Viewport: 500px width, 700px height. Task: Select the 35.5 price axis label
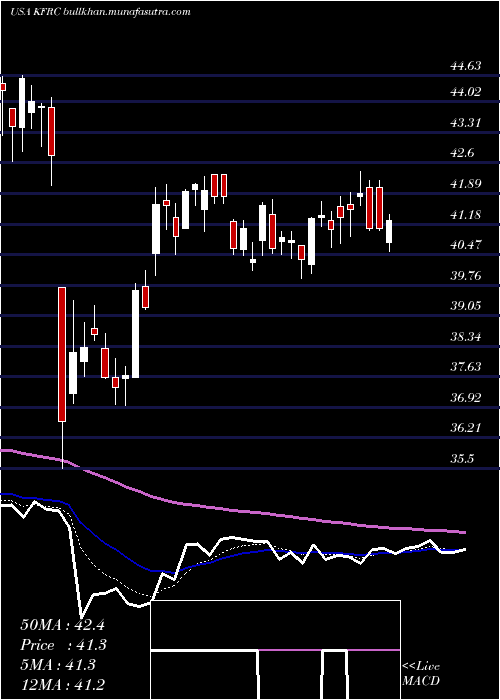(x=462, y=459)
